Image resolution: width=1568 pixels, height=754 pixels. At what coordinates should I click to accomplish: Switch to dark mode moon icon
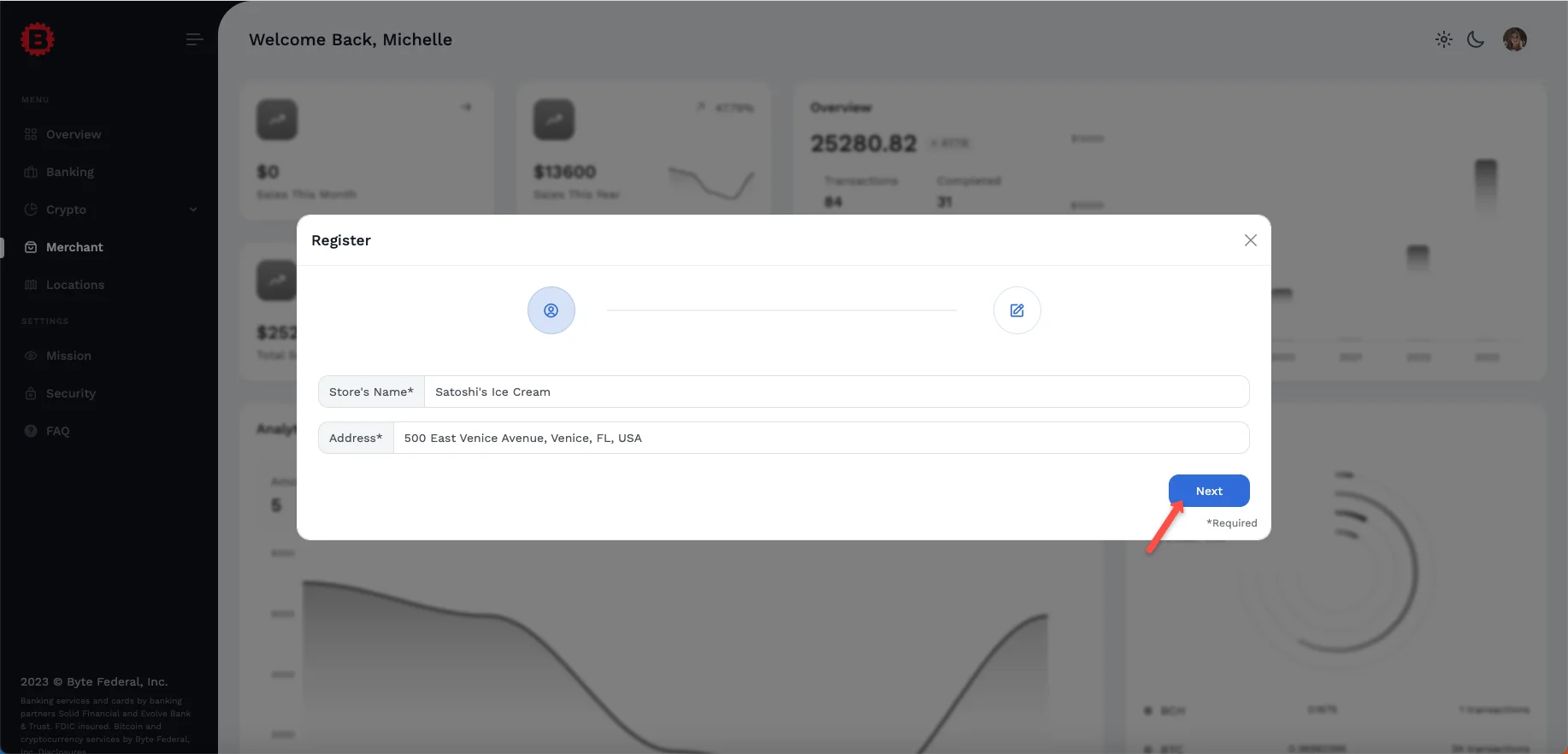[x=1476, y=39]
